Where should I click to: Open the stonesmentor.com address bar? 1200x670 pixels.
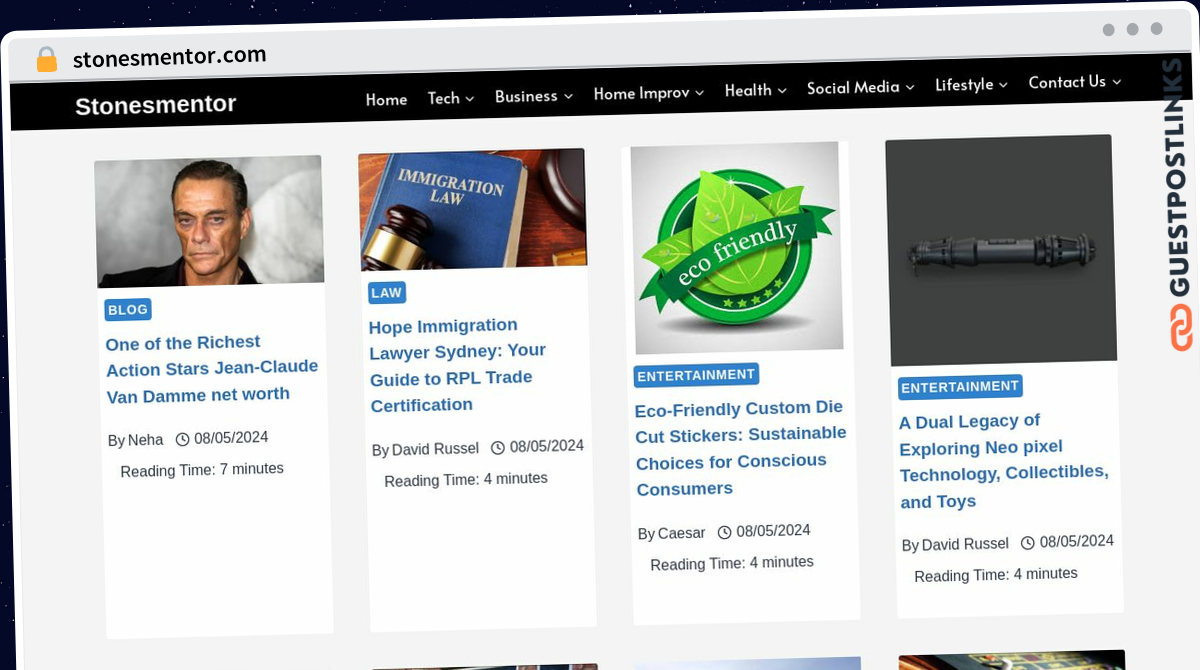click(x=170, y=57)
